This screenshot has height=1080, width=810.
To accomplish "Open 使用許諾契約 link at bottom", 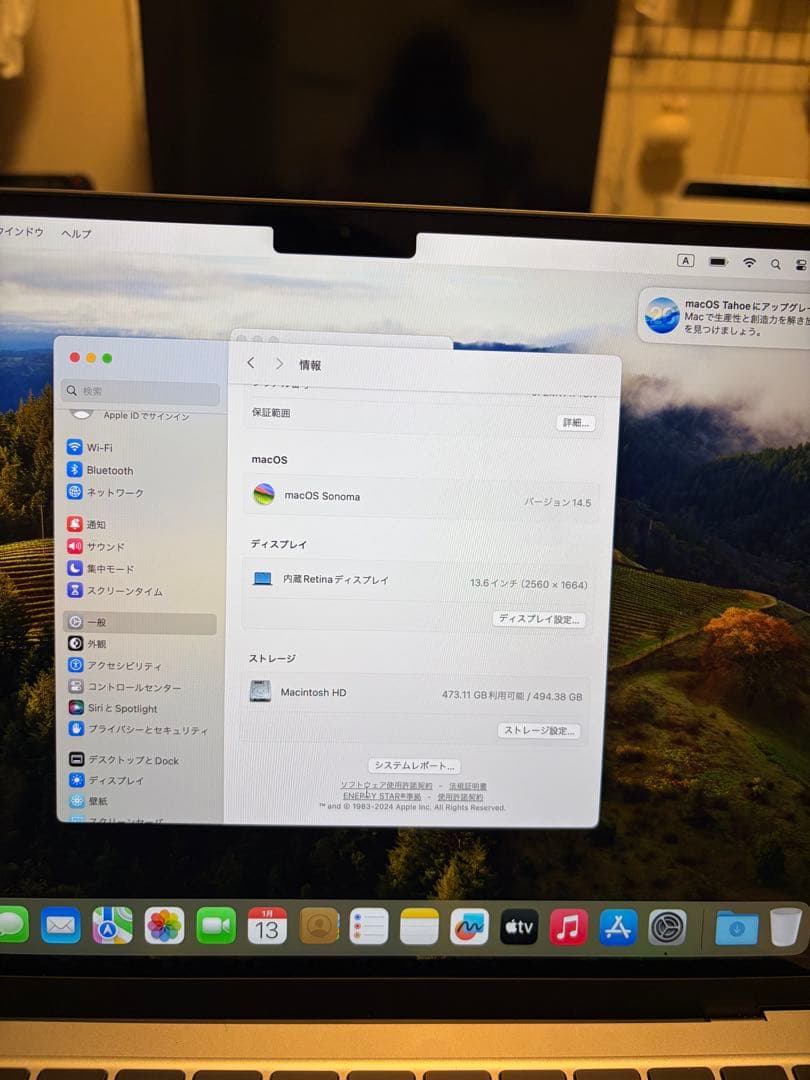I will point(460,797).
